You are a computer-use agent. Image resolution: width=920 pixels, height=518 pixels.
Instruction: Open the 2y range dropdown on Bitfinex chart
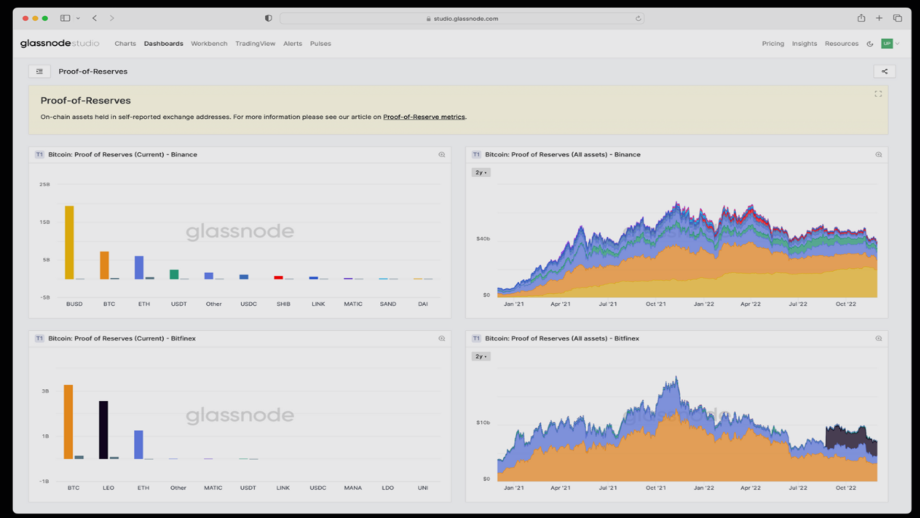(481, 356)
